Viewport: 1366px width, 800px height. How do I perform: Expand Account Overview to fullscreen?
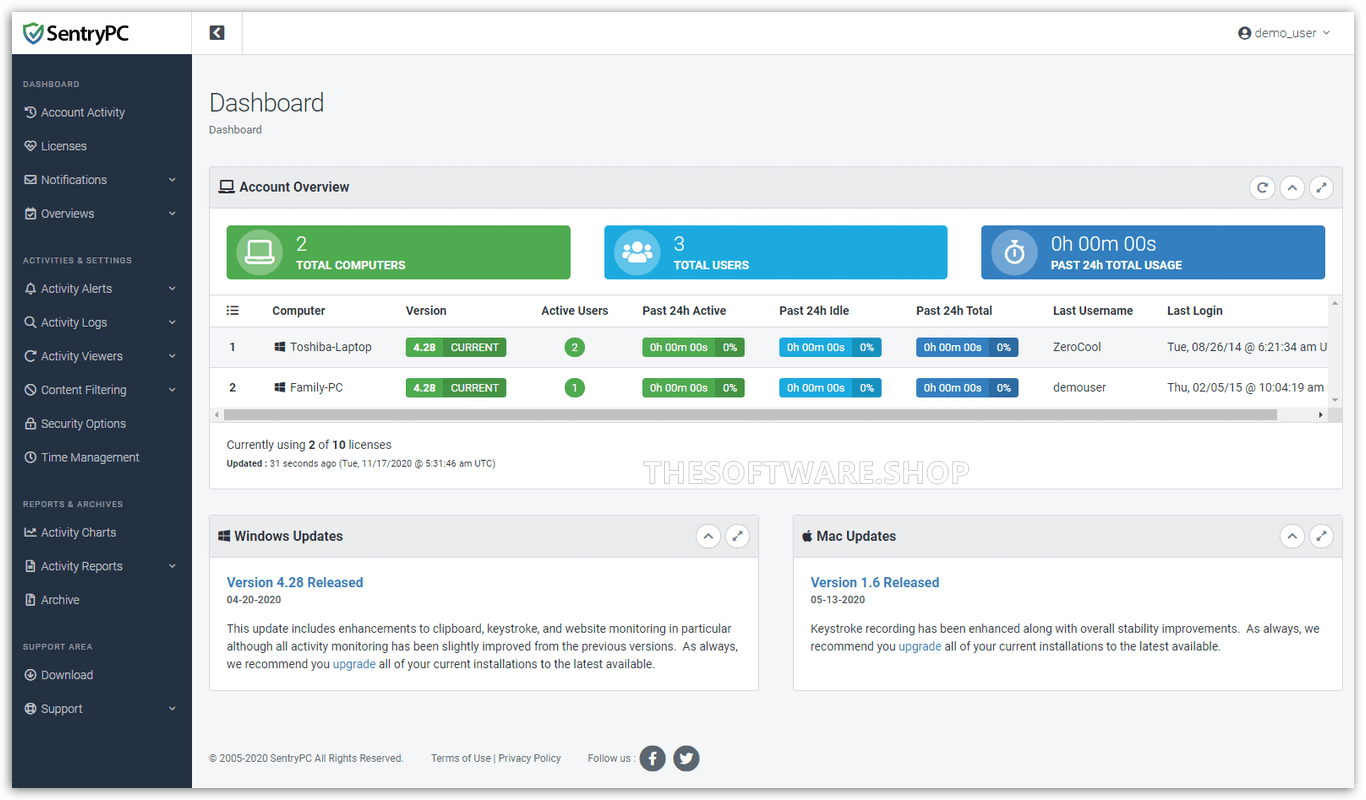(1321, 187)
